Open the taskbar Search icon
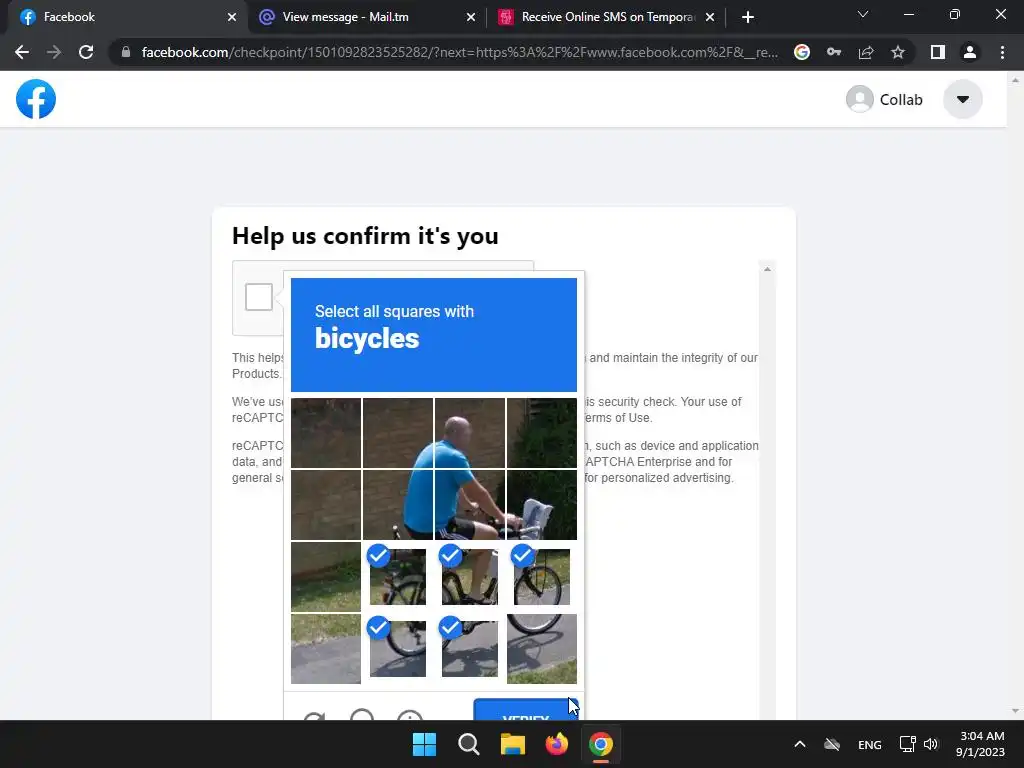 coord(468,744)
